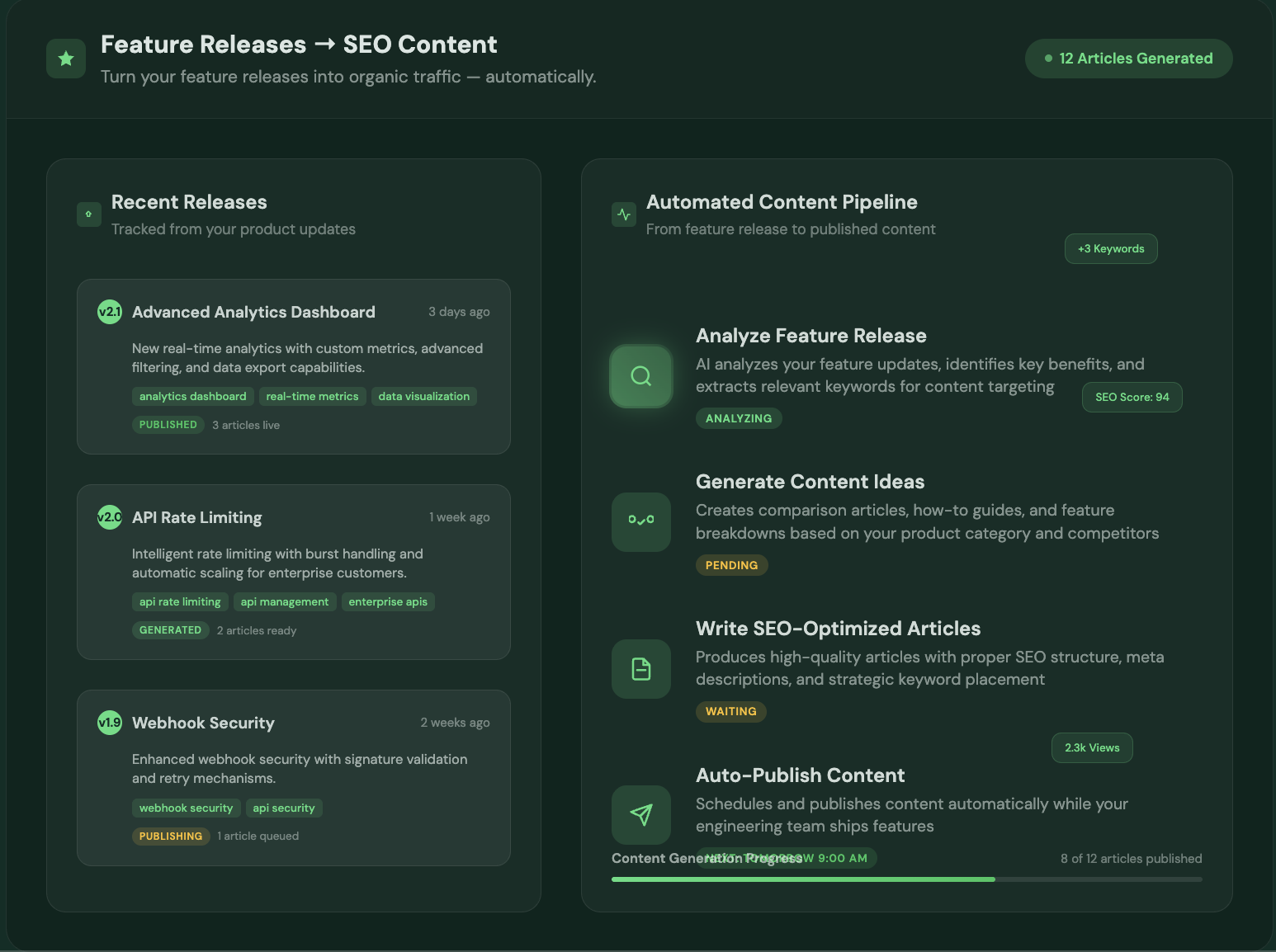The height and width of the screenshot is (952, 1276).
Task: Select the 'enterprise apis' keyword tag
Action: coord(388,602)
